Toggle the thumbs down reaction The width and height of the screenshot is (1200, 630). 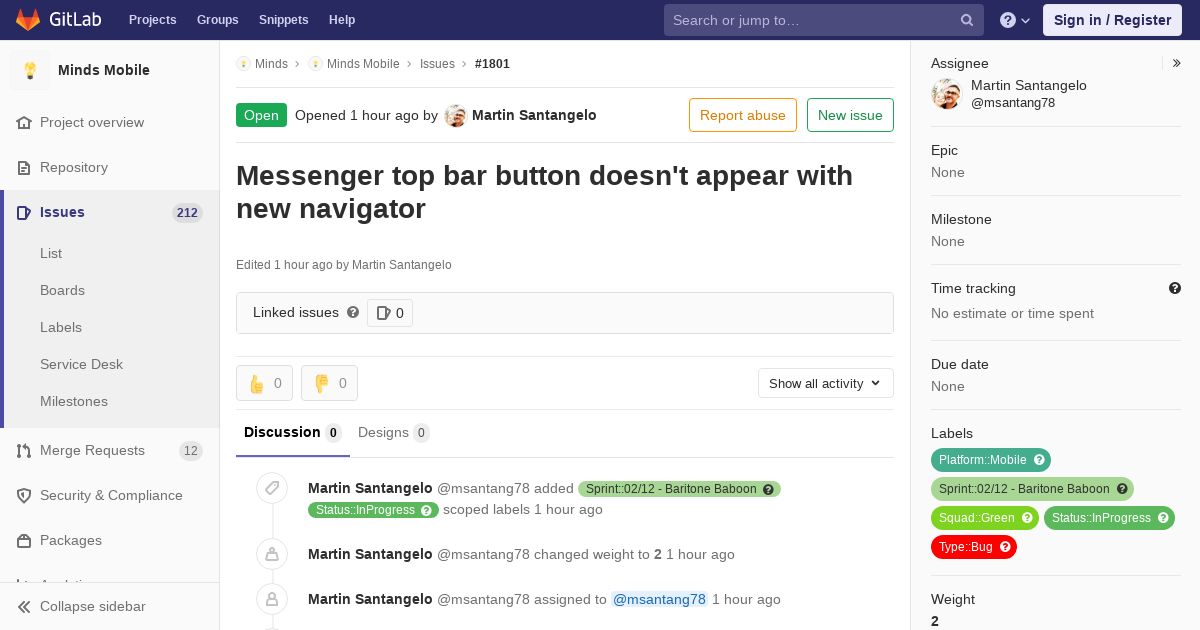[329, 383]
